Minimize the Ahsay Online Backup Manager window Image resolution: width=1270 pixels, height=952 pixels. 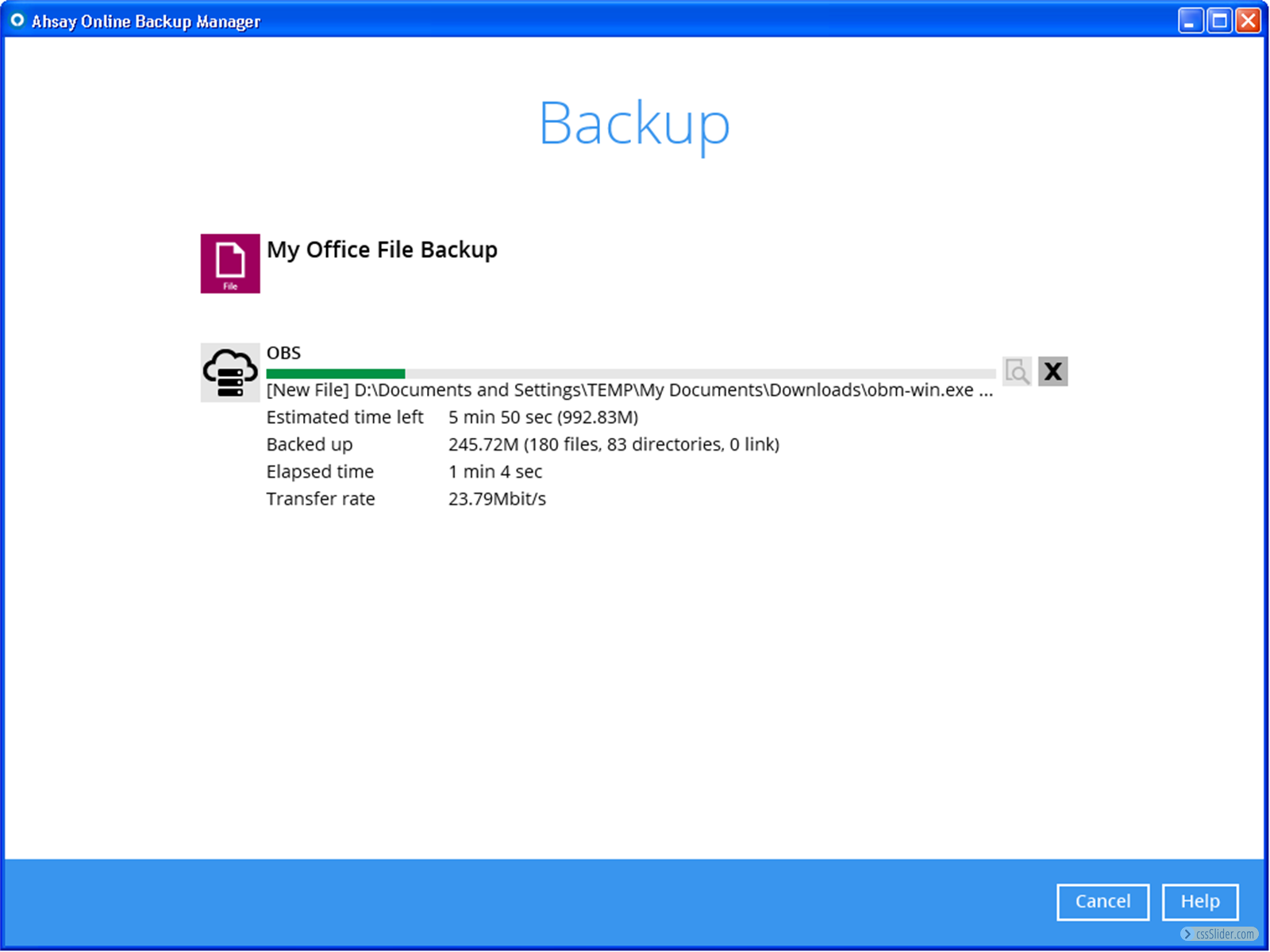pyautogui.click(x=1190, y=21)
